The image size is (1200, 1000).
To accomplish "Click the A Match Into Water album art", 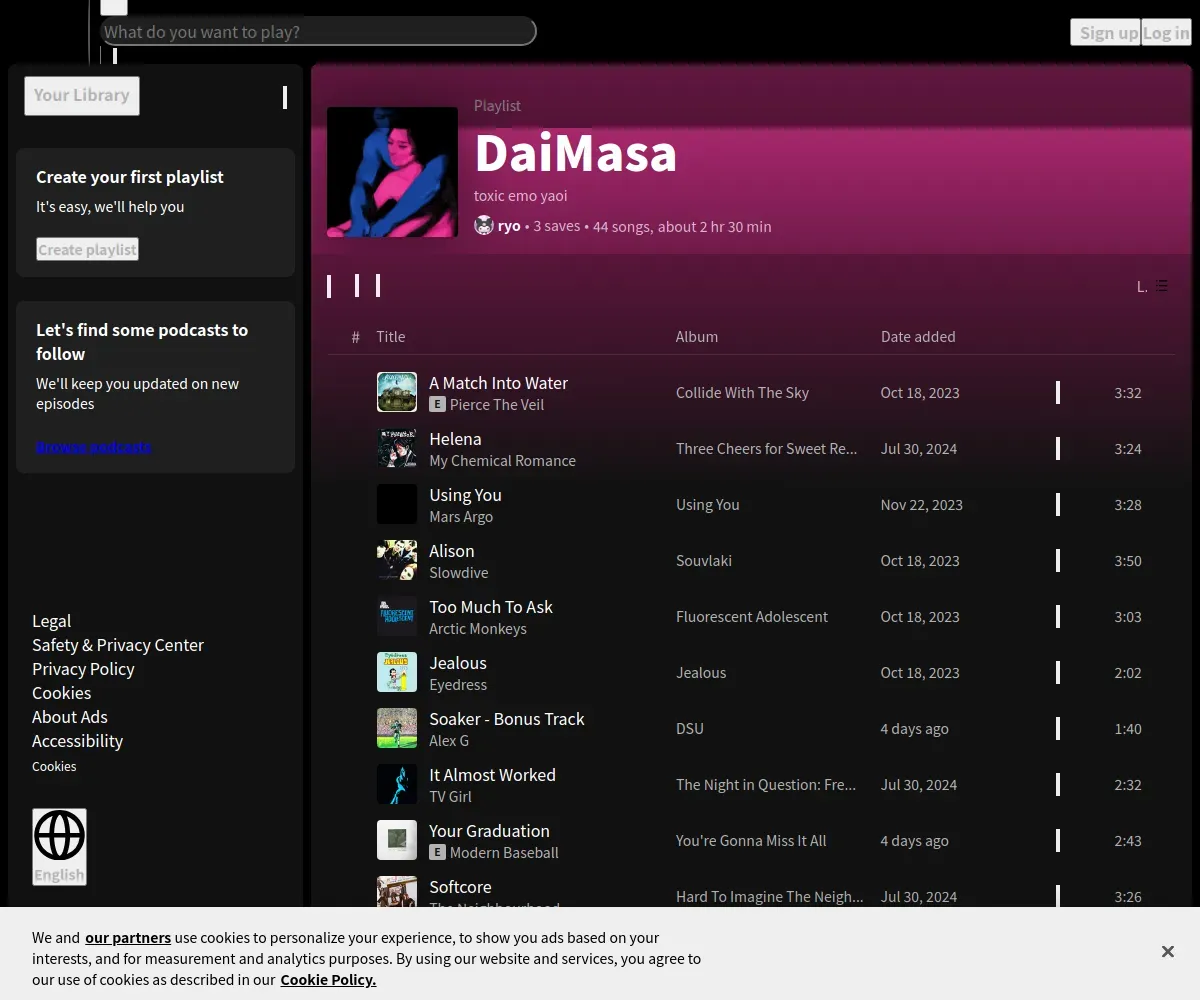I will (397, 392).
